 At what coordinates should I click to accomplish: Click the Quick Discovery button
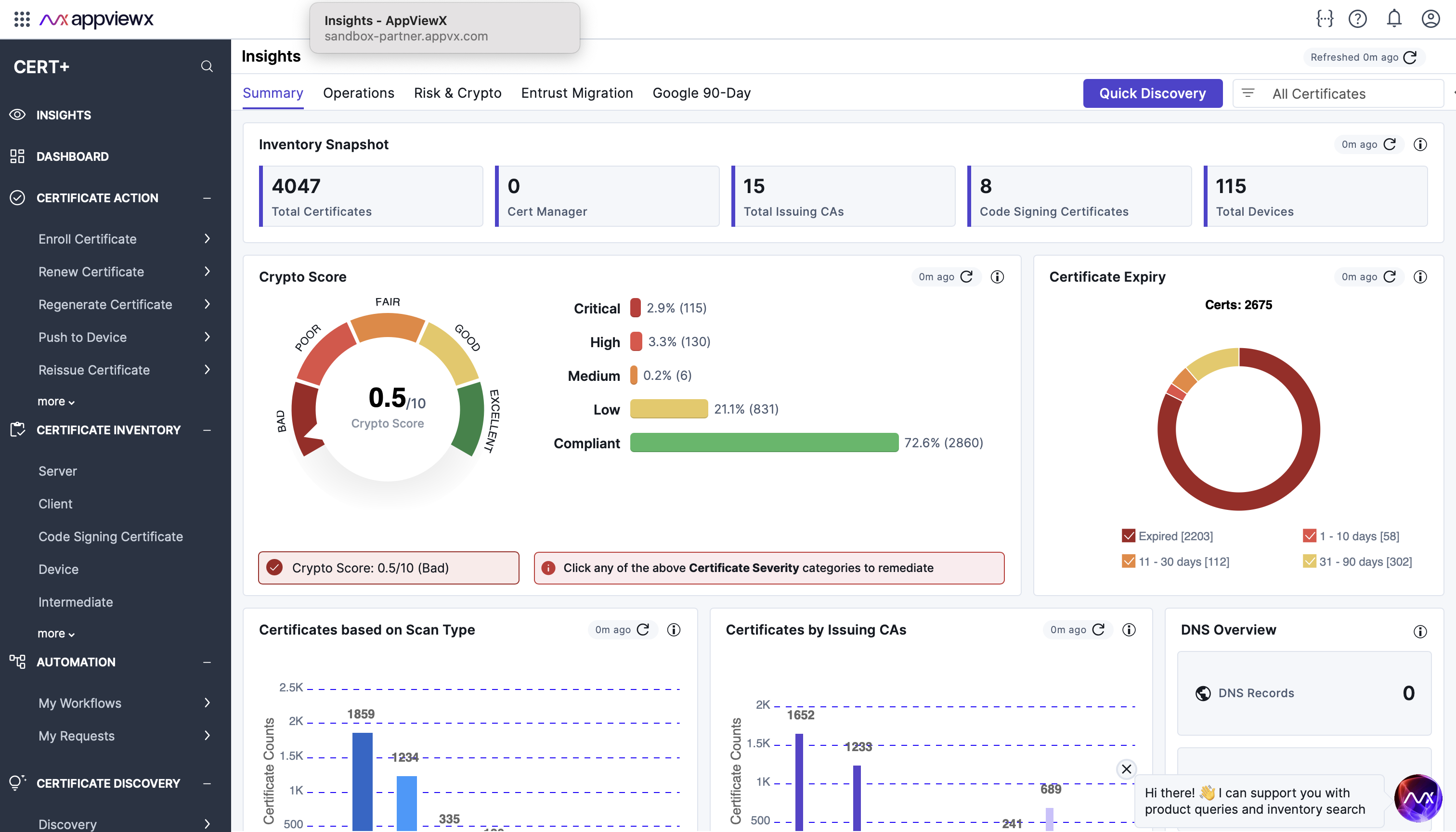pos(1152,93)
